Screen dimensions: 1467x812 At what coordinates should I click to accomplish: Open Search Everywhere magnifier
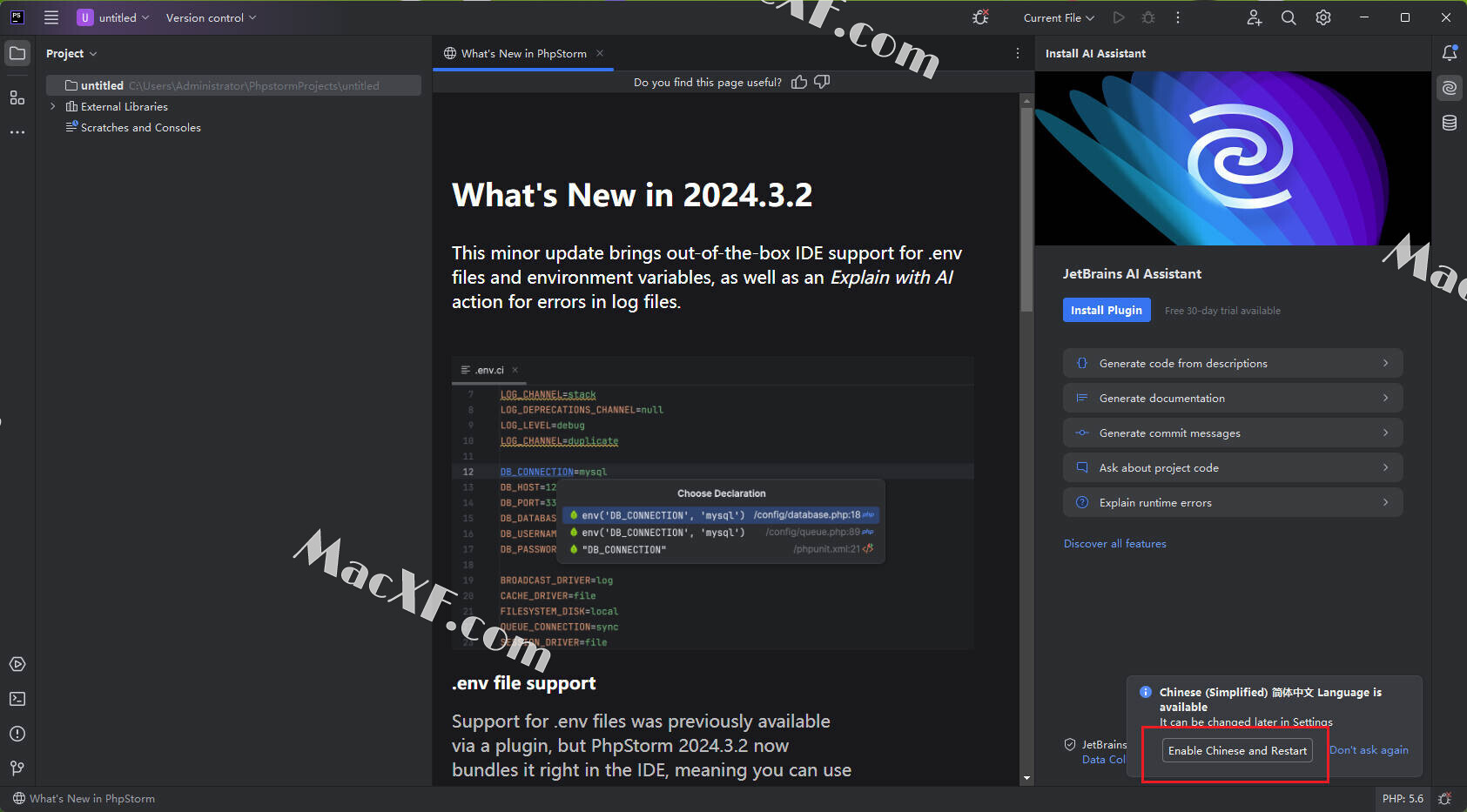tap(1289, 17)
